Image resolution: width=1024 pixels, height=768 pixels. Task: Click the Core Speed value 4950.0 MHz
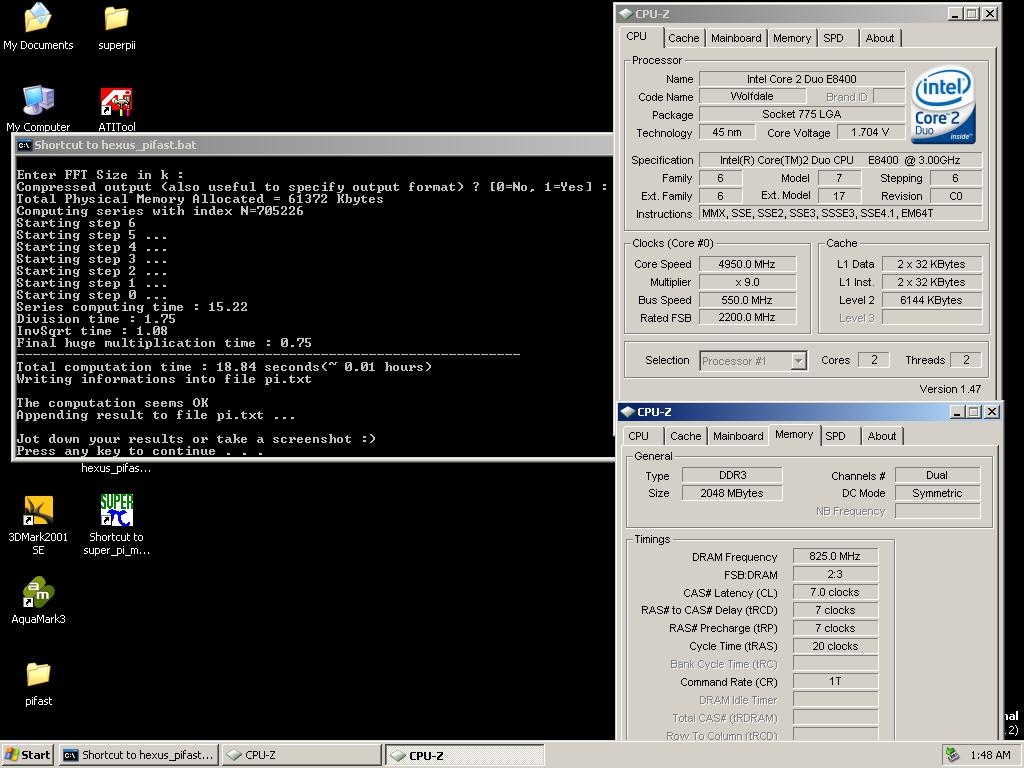point(747,264)
